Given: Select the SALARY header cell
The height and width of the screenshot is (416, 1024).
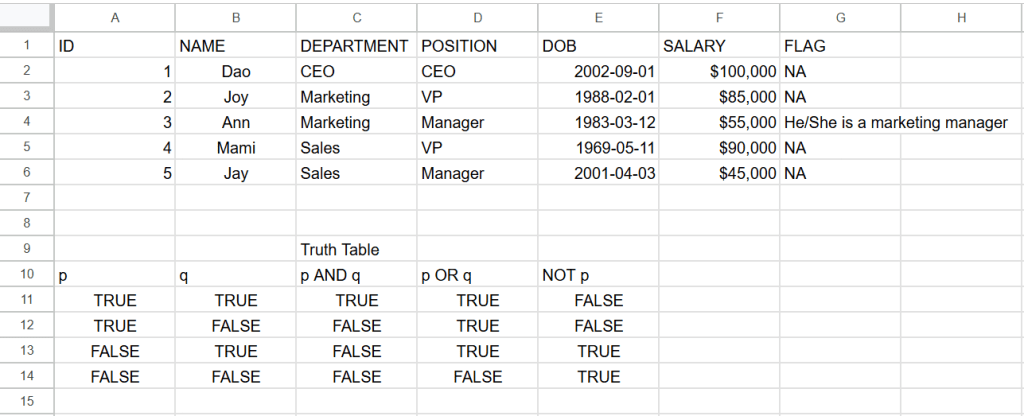Looking at the screenshot, I should coord(719,46).
